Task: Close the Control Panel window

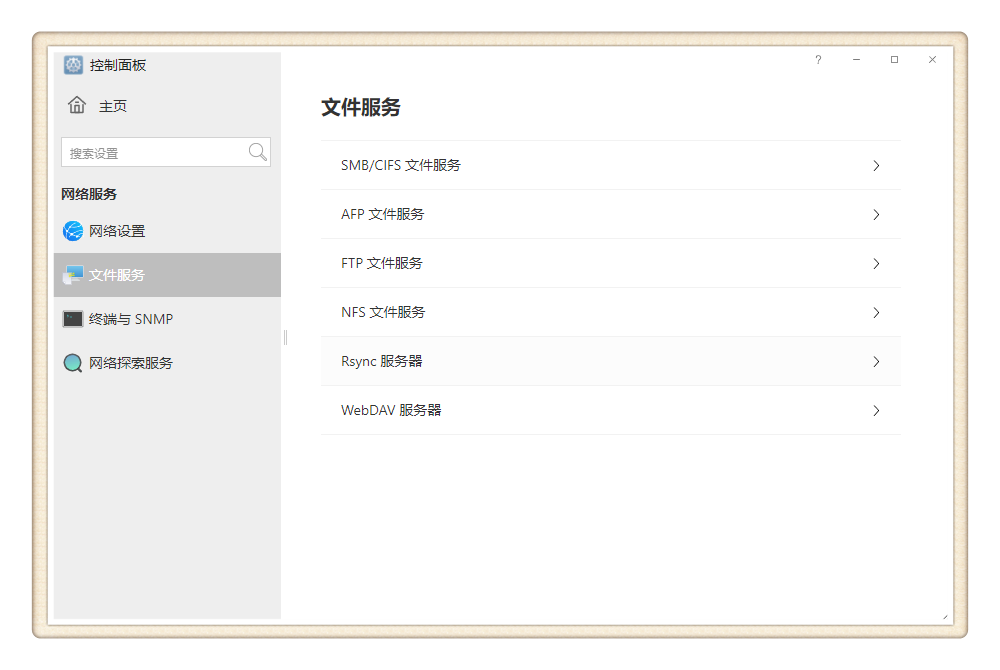Action: [x=932, y=59]
